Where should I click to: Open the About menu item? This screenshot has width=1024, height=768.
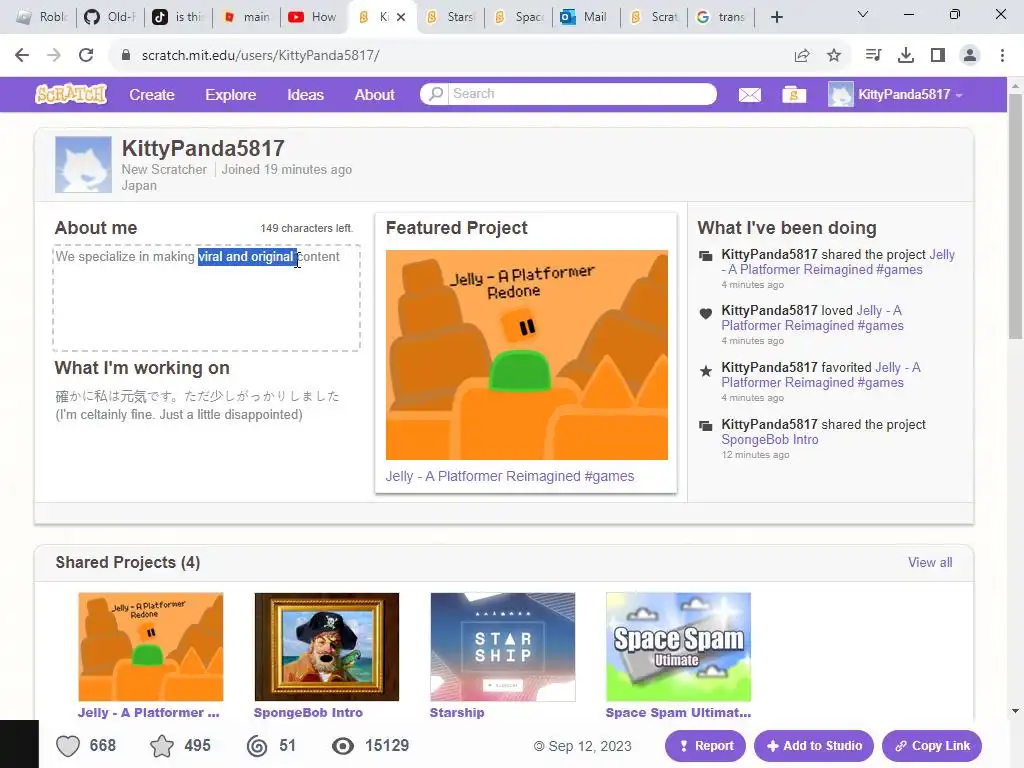(x=374, y=95)
